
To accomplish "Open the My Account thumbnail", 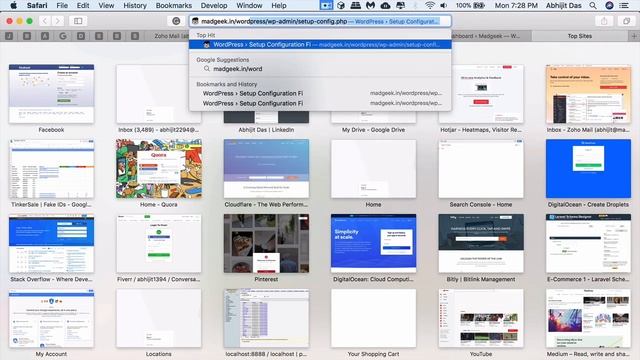I will click(x=51, y=318).
